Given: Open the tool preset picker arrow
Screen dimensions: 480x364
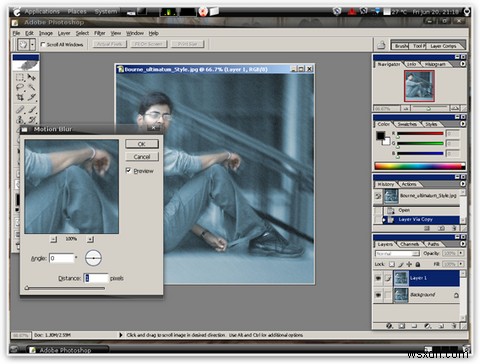Looking at the screenshot, I should coord(32,44).
